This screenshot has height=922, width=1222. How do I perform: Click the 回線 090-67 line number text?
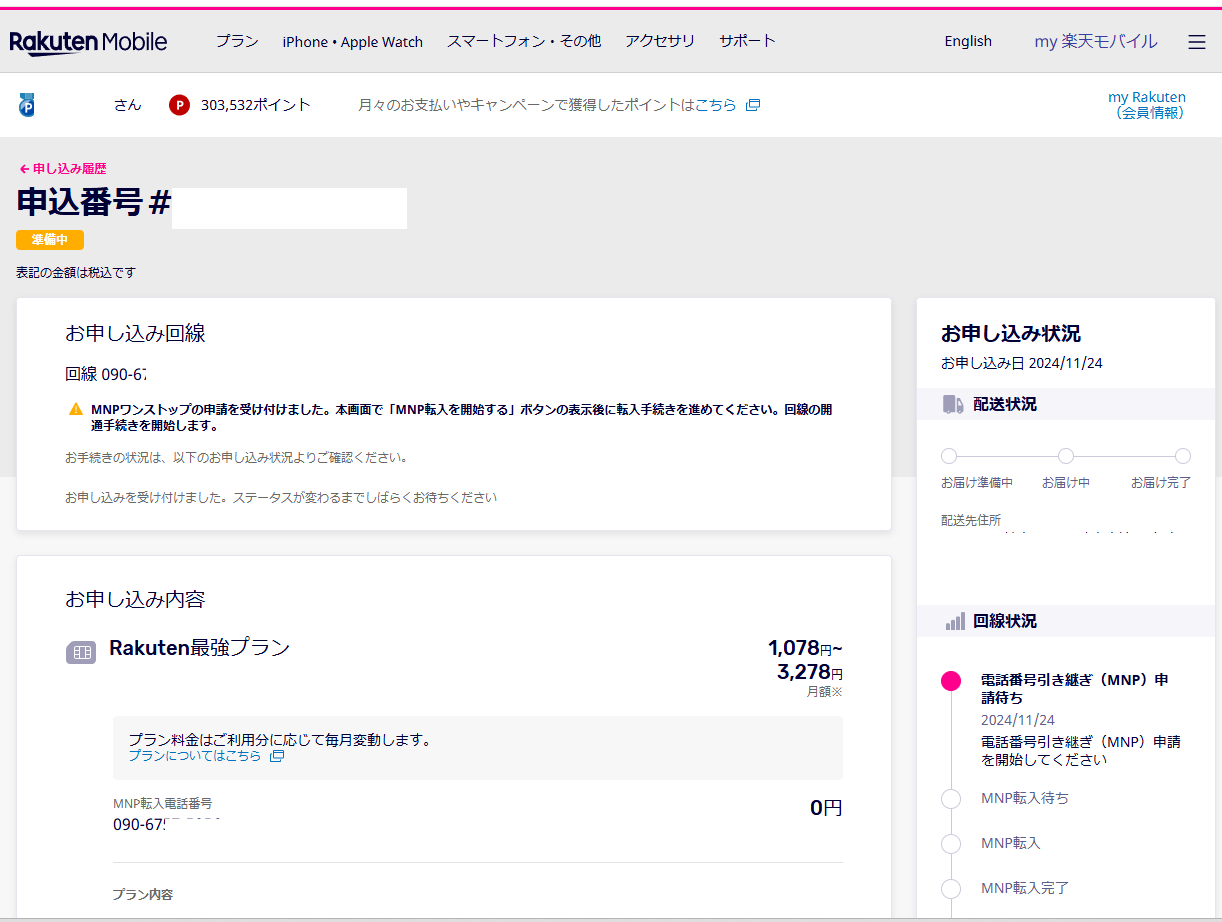tap(106, 375)
